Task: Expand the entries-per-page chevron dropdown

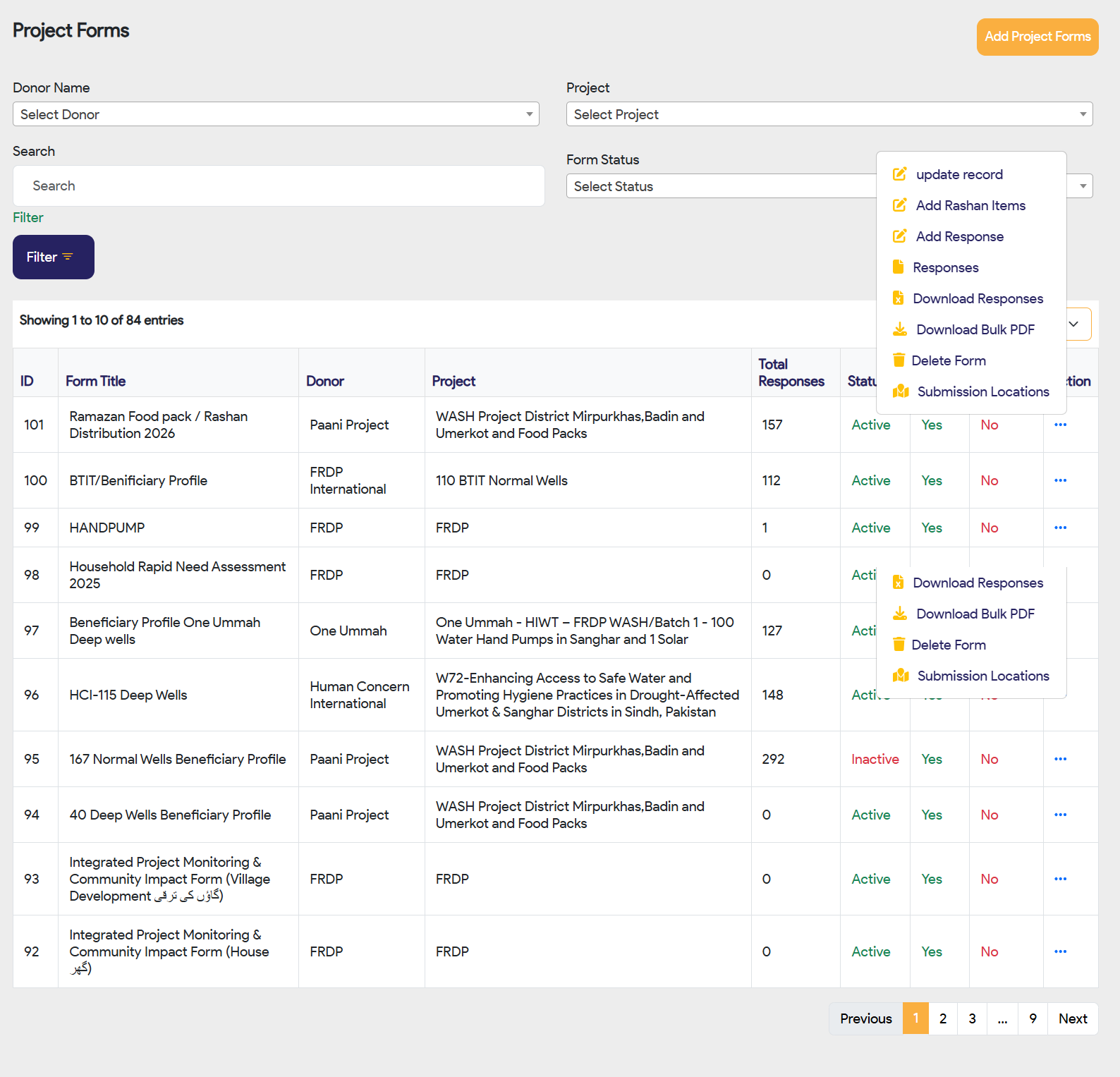Action: [x=1074, y=324]
